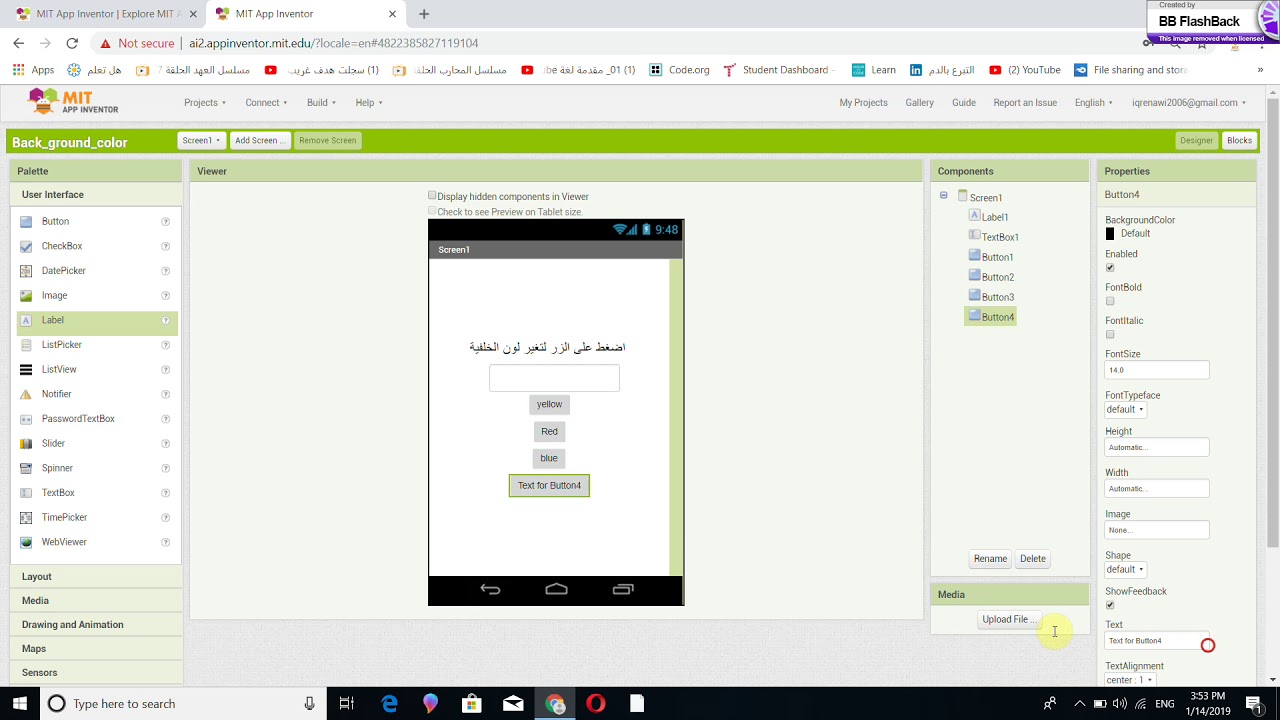Uncheck the ShowFeedback property checkbox
1280x720 pixels.
(x=1110, y=605)
